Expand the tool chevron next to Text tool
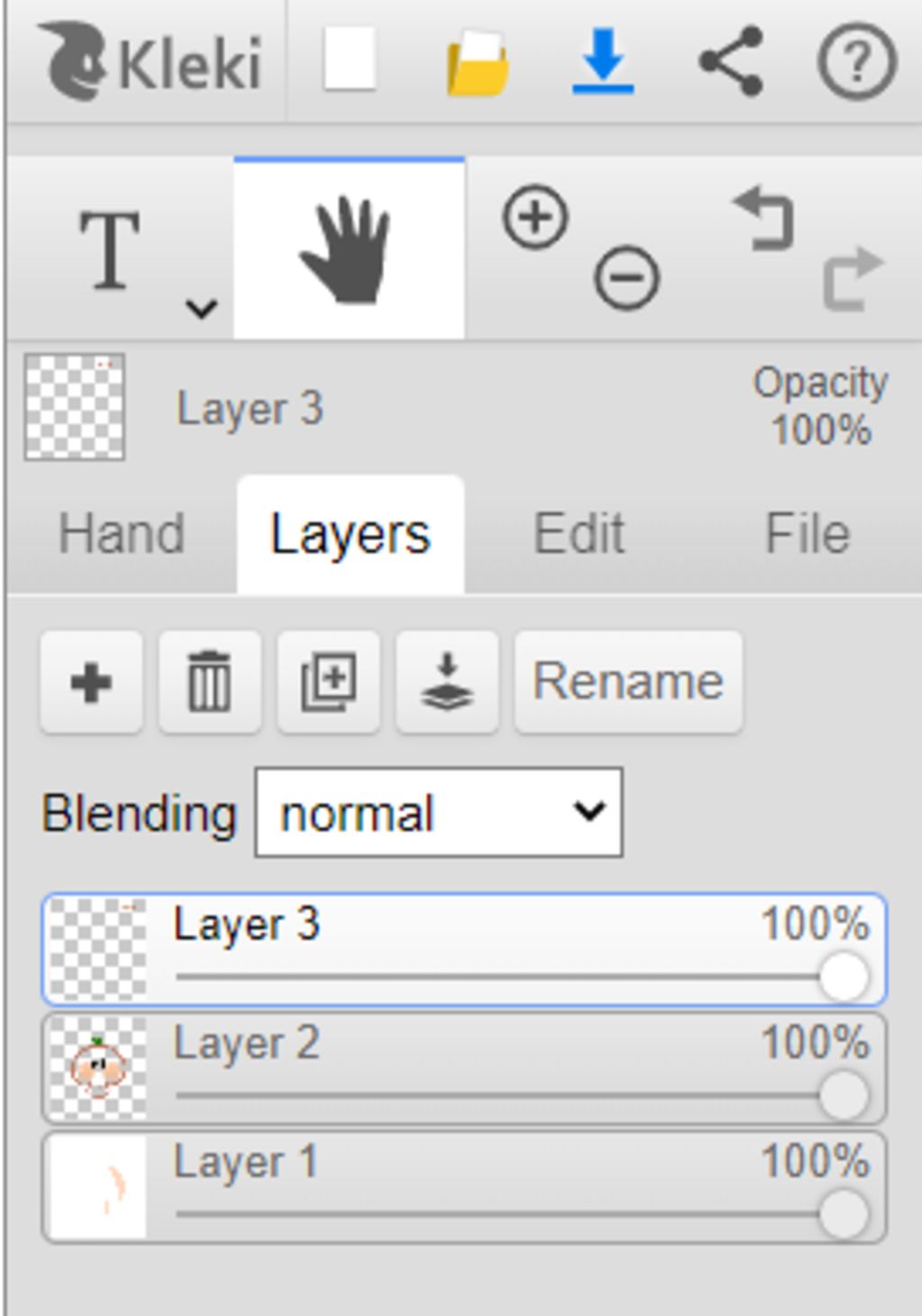Image resolution: width=922 pixels, height=1316 pixels. tap(201, 309)
